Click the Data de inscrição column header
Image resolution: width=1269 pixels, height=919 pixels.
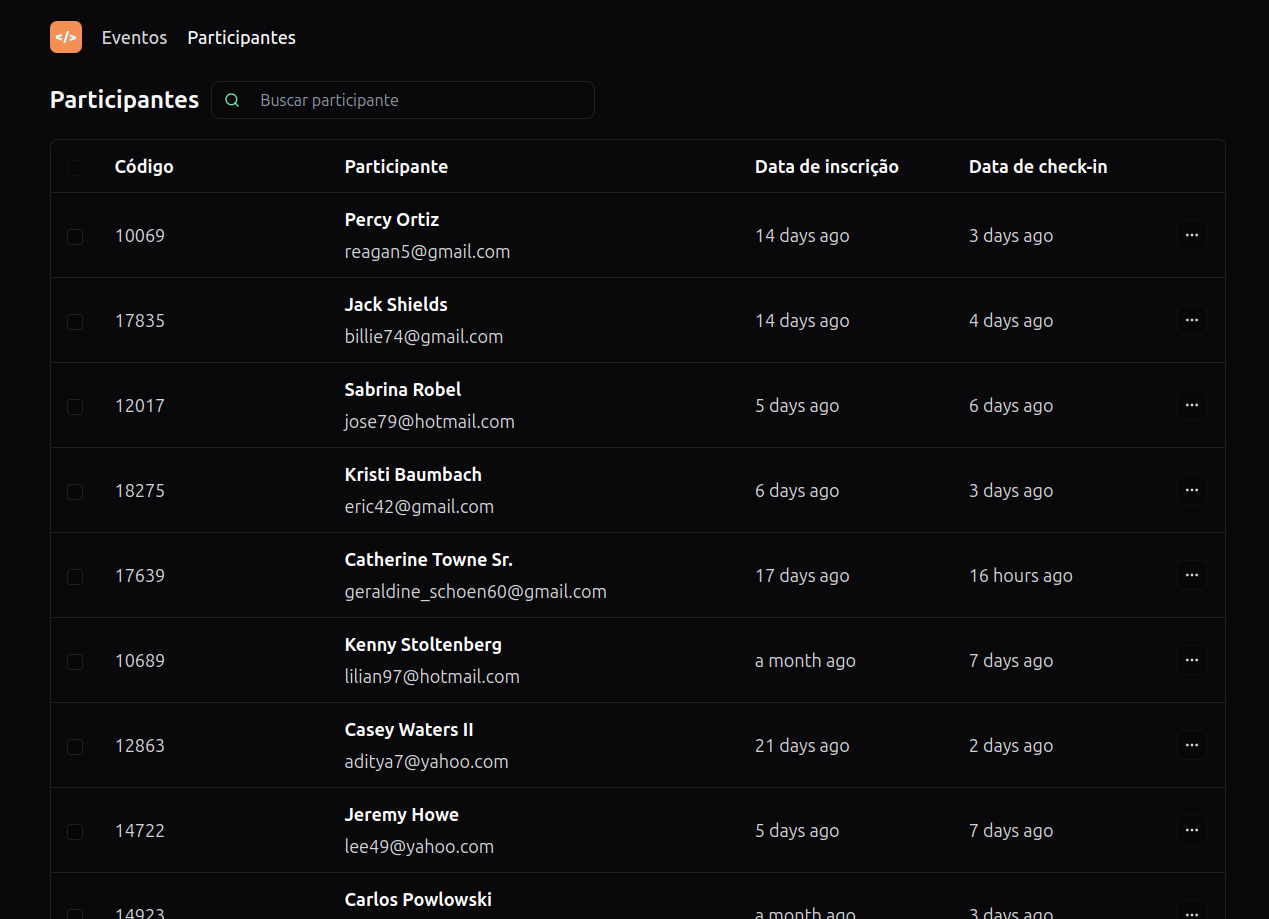pyautogui.click(x=826, y=167)
